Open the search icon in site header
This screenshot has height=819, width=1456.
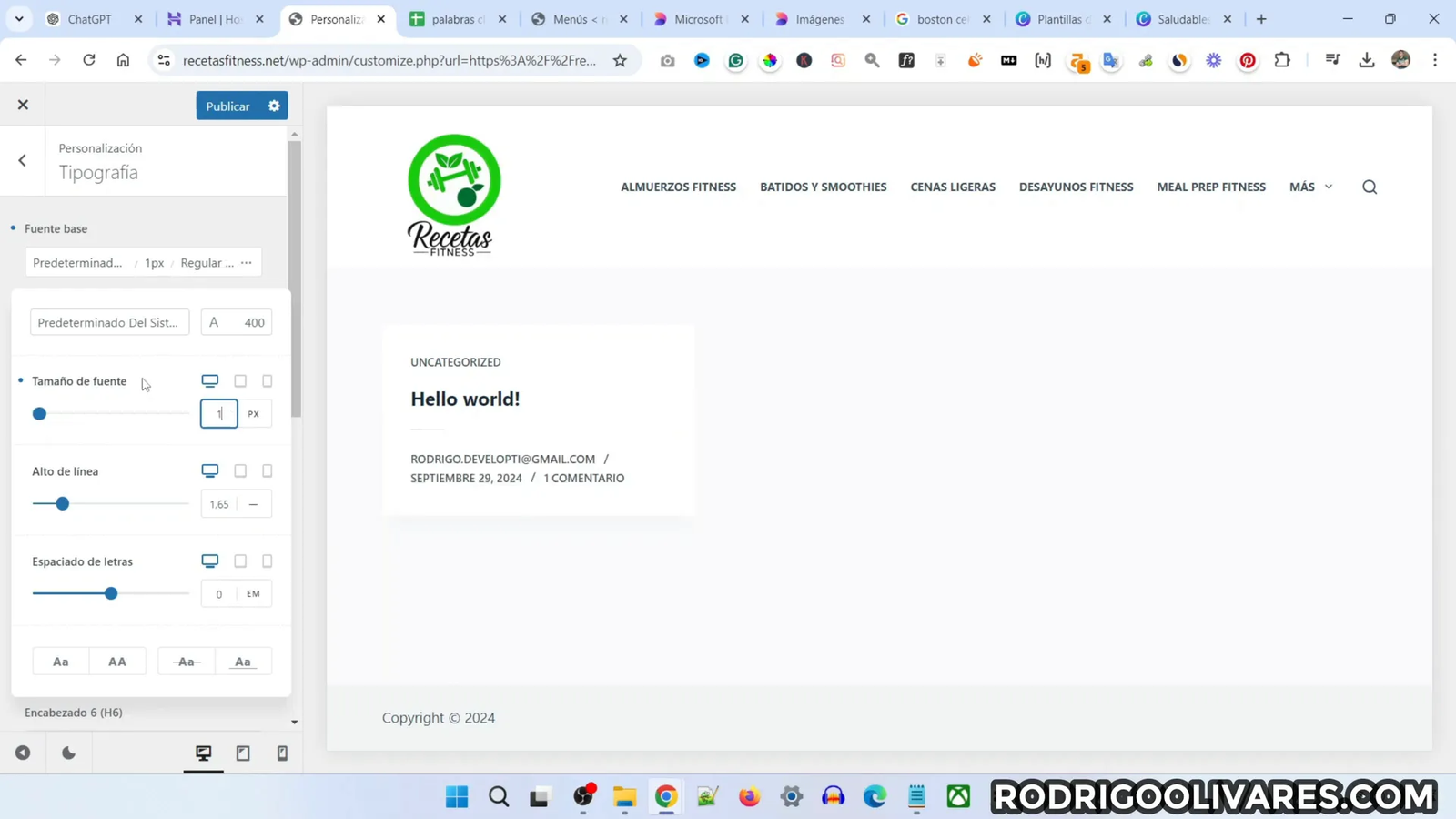(x=1370, y=187)
